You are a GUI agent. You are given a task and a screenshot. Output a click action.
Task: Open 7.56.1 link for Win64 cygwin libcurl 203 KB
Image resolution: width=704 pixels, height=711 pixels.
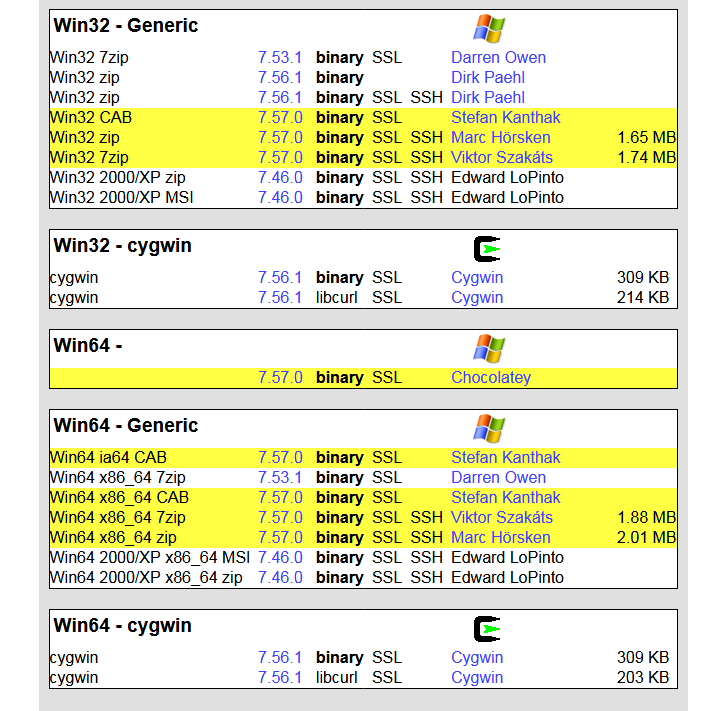280,677
